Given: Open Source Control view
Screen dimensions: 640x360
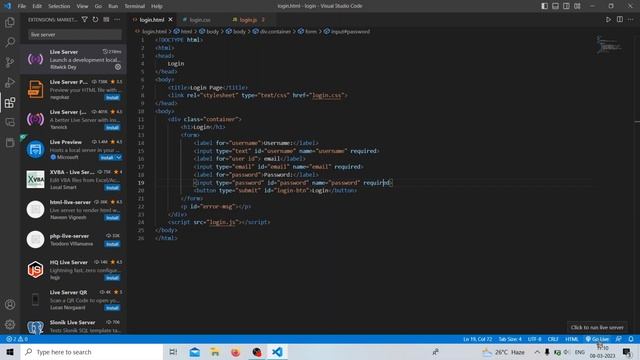Looking at the screenshot, I should click(x=10, y=62).
